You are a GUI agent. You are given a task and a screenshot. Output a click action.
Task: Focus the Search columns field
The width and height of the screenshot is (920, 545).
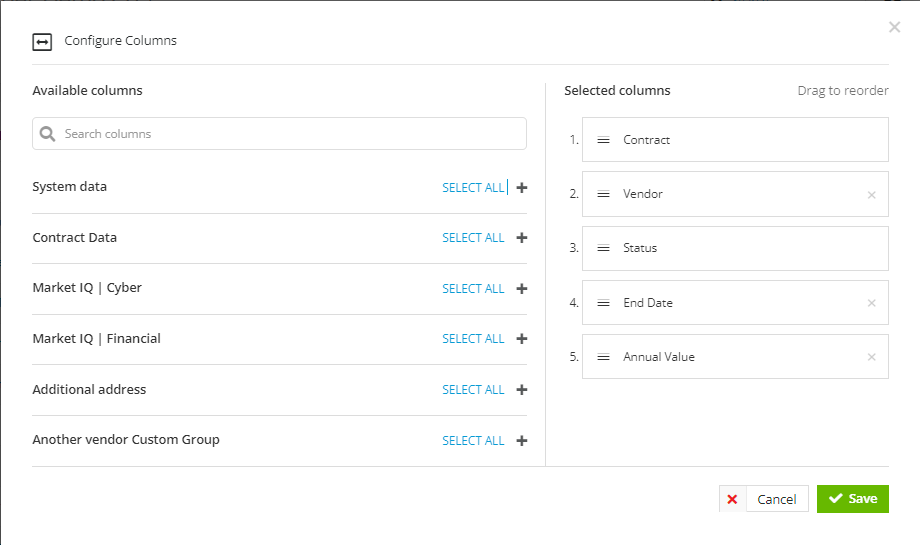point(279,134)
